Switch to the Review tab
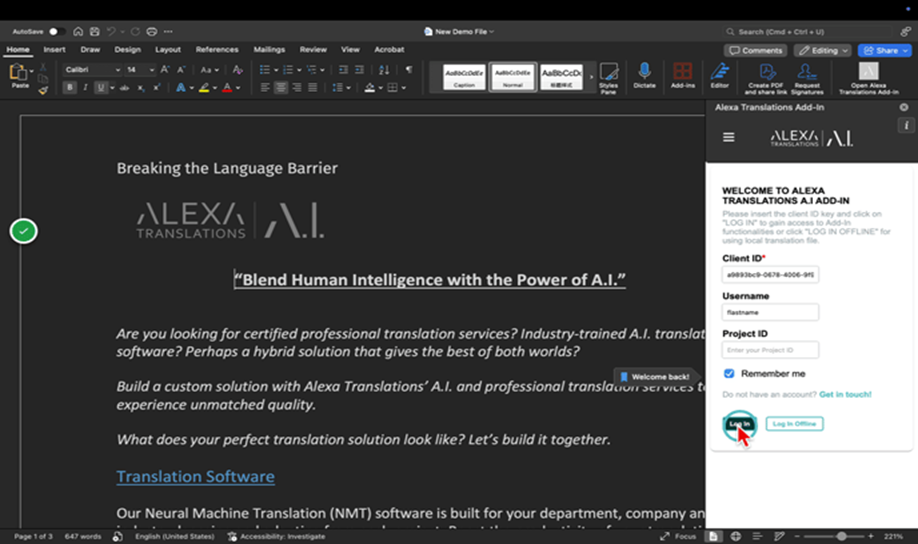 coord(313,50)
